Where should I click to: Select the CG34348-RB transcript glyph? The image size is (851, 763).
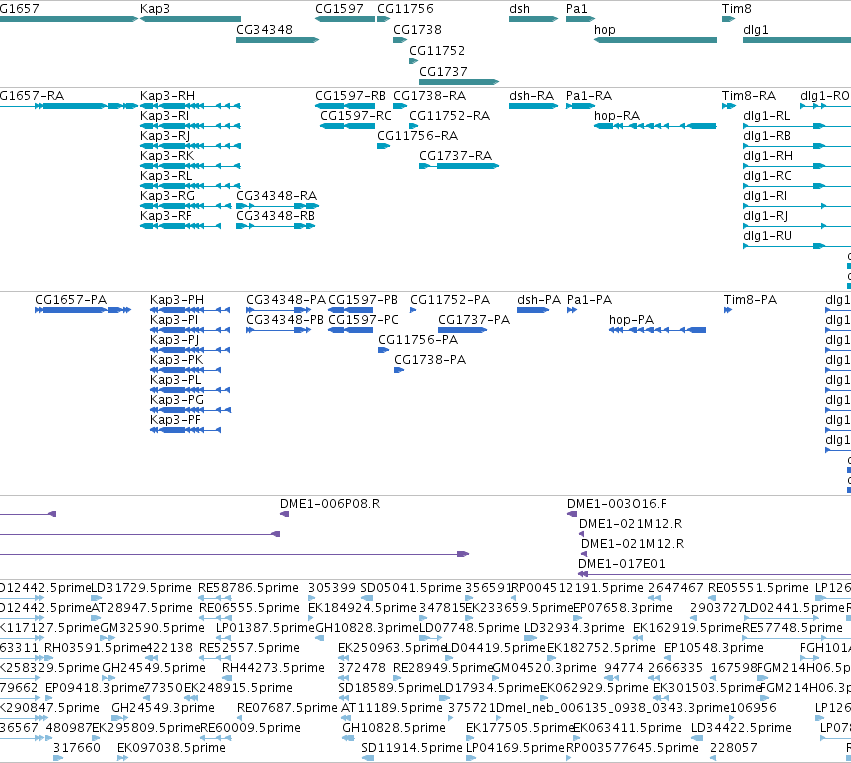click(x=276, y=226)
